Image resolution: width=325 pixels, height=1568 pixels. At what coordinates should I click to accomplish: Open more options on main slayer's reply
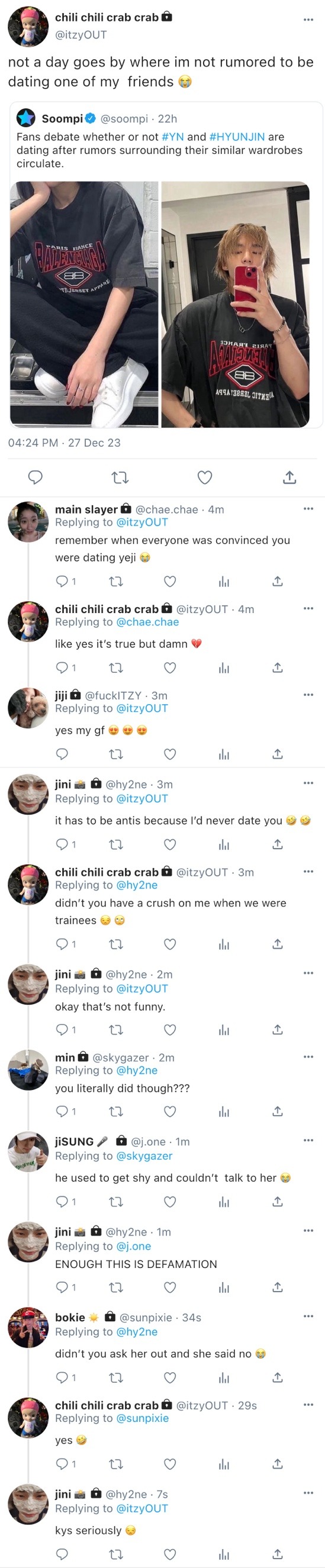coord(308,508)
